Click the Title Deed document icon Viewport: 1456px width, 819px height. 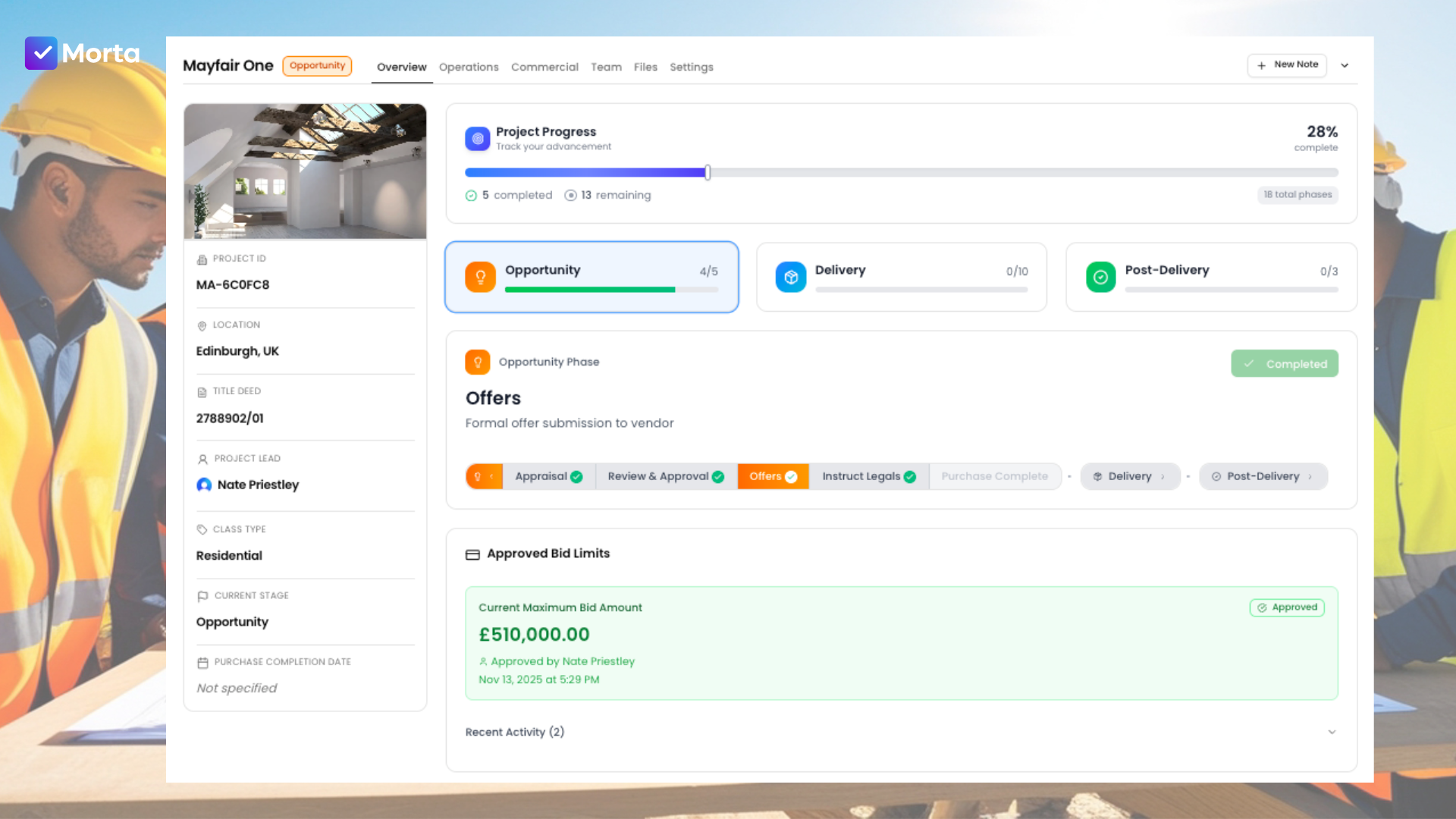pyautogui.click(x=202, y=392)
